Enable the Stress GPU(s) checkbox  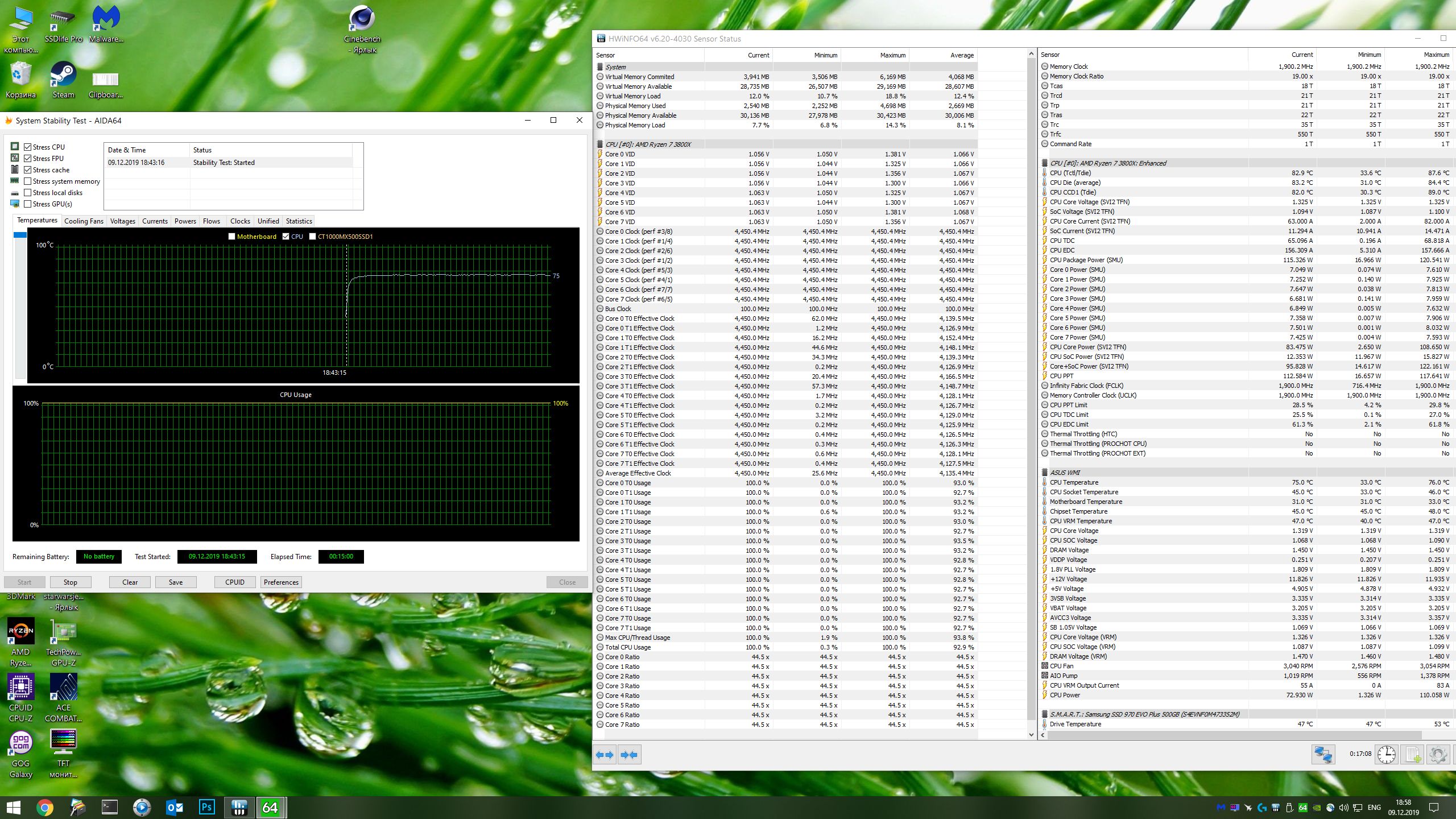(27, 204)
